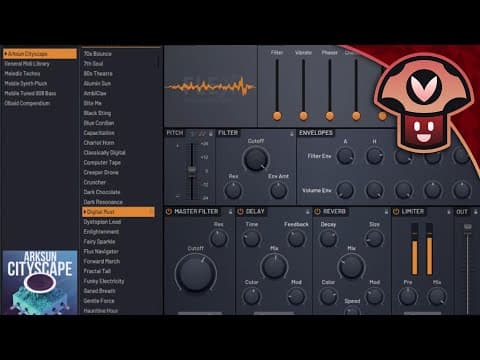Select the Fairy Sparkle preset
This screenshot has height=360, width=480.
pos(99,242)
